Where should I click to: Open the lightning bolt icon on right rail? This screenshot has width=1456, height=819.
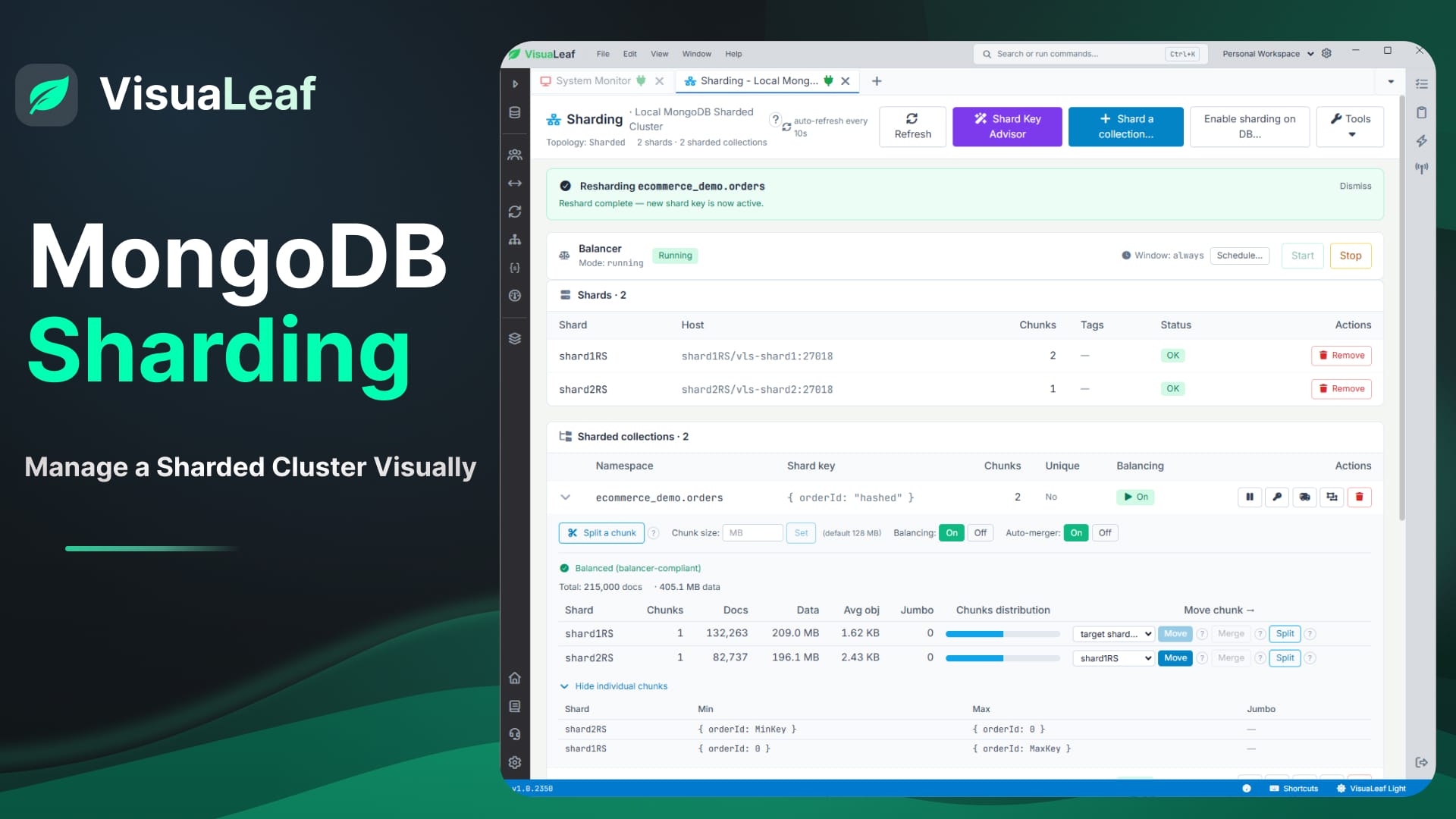click(1422, 140)
